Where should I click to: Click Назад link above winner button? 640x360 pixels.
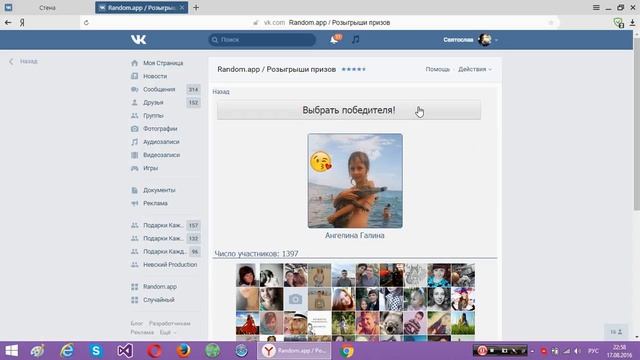221,92
